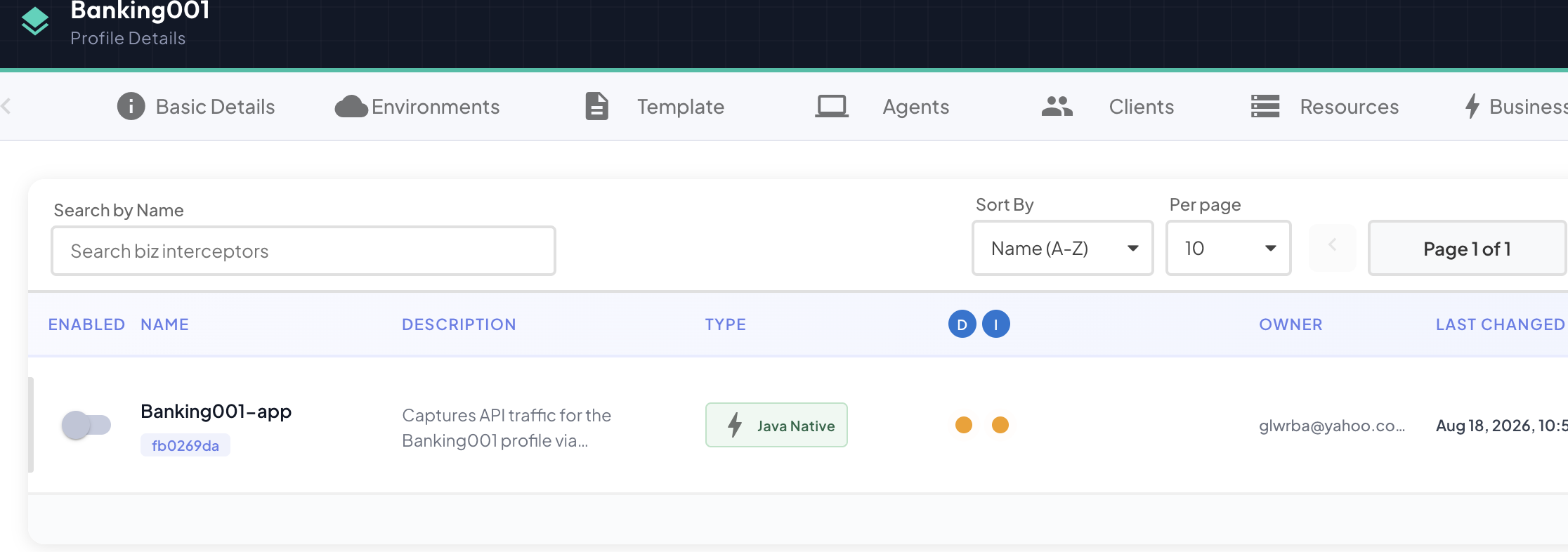Click the layered logo icon beside Banking001
The width and height of the screenshot is (1568, 552).
35,21
